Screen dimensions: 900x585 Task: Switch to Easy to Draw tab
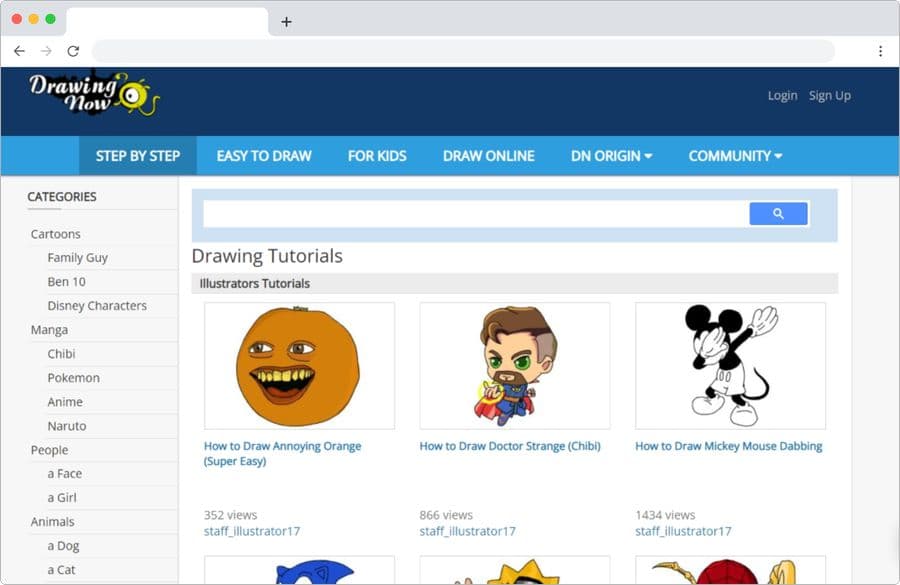point(264,156)
